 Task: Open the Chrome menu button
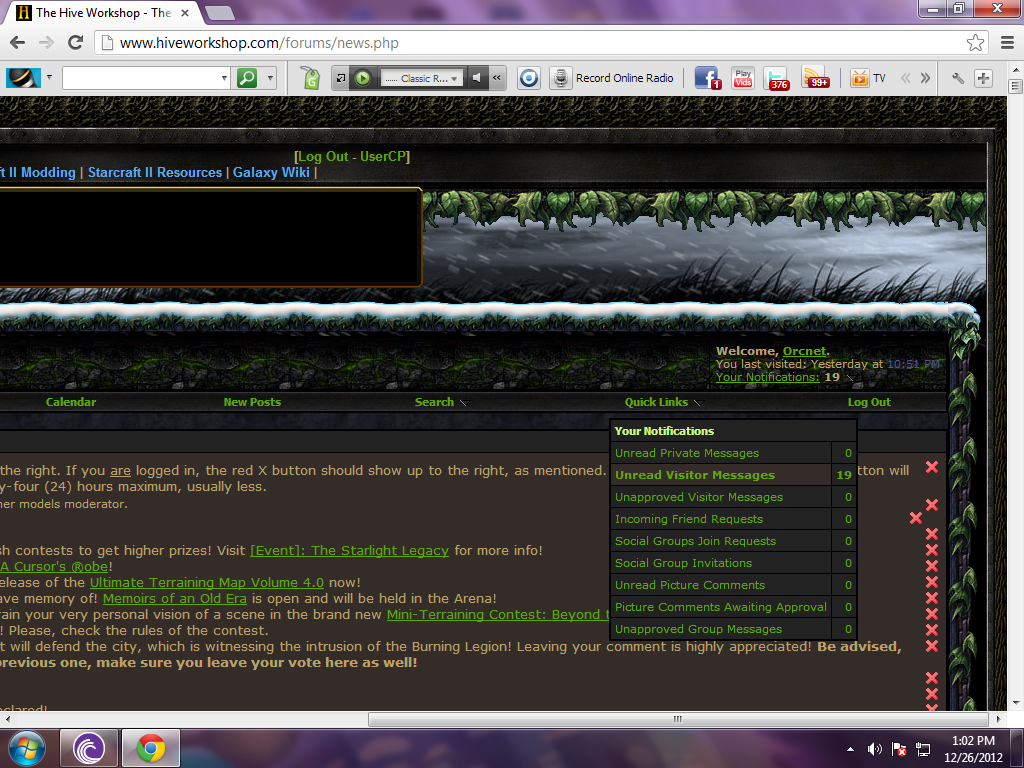pos(1008,42)
